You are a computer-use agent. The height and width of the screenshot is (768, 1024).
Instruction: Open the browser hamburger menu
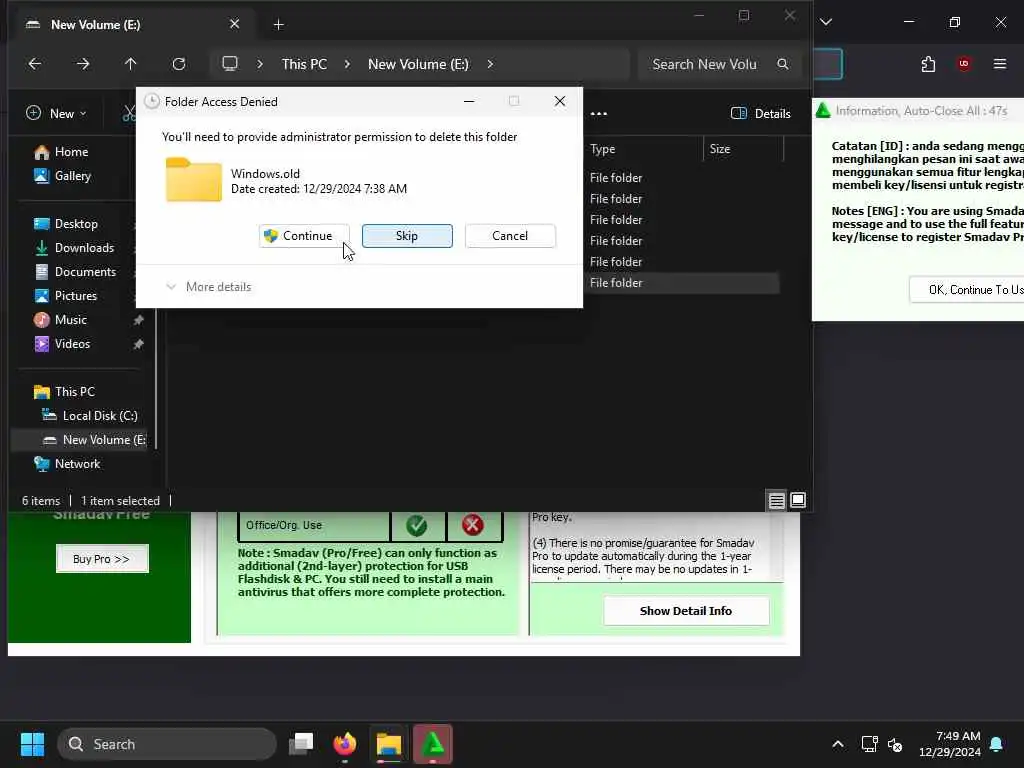click(x=1000, y=64)
